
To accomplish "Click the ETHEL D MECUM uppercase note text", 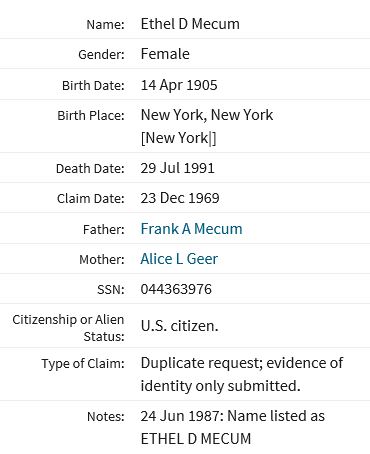I will point(196,439).
